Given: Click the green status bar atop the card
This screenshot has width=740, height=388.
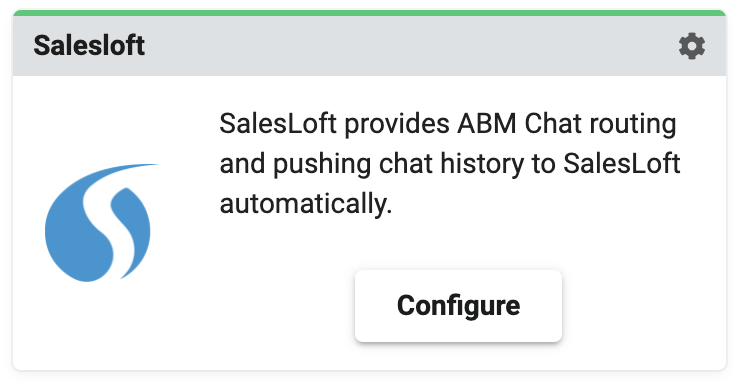Looking at the screenshot, I should pyautogui.click(x=370, y=13).
